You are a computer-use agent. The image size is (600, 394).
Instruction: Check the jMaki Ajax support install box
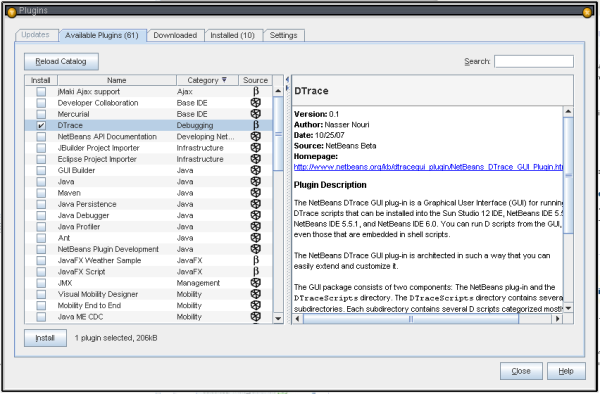41,91
